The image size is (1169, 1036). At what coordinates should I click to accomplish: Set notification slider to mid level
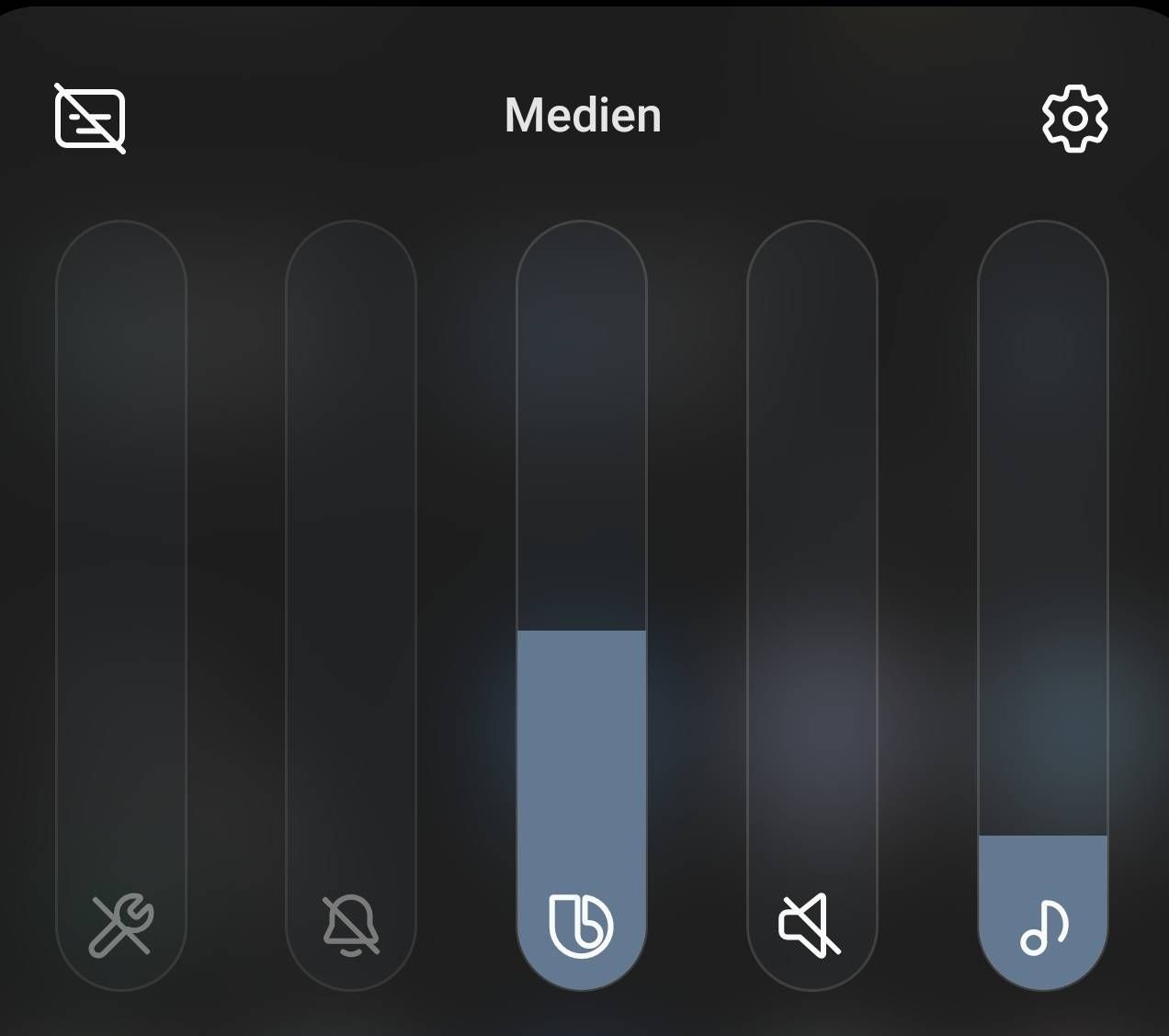pyautogui.click(x=351, y=606)
